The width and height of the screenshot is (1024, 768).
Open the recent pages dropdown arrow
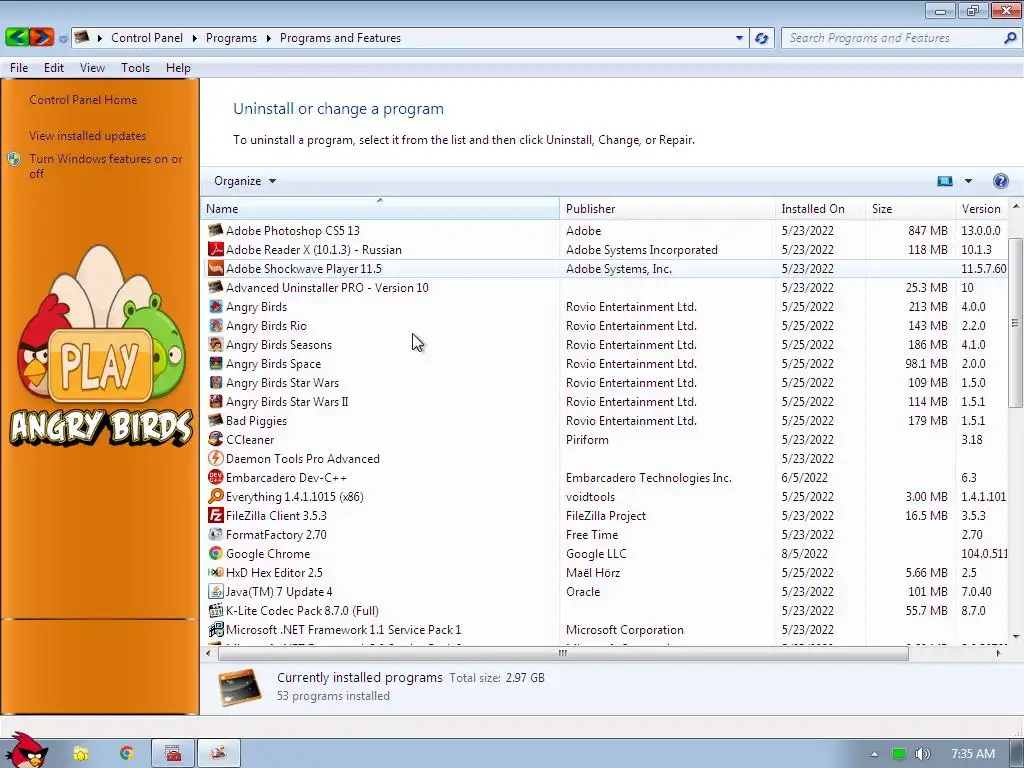[x=63, y=39]
